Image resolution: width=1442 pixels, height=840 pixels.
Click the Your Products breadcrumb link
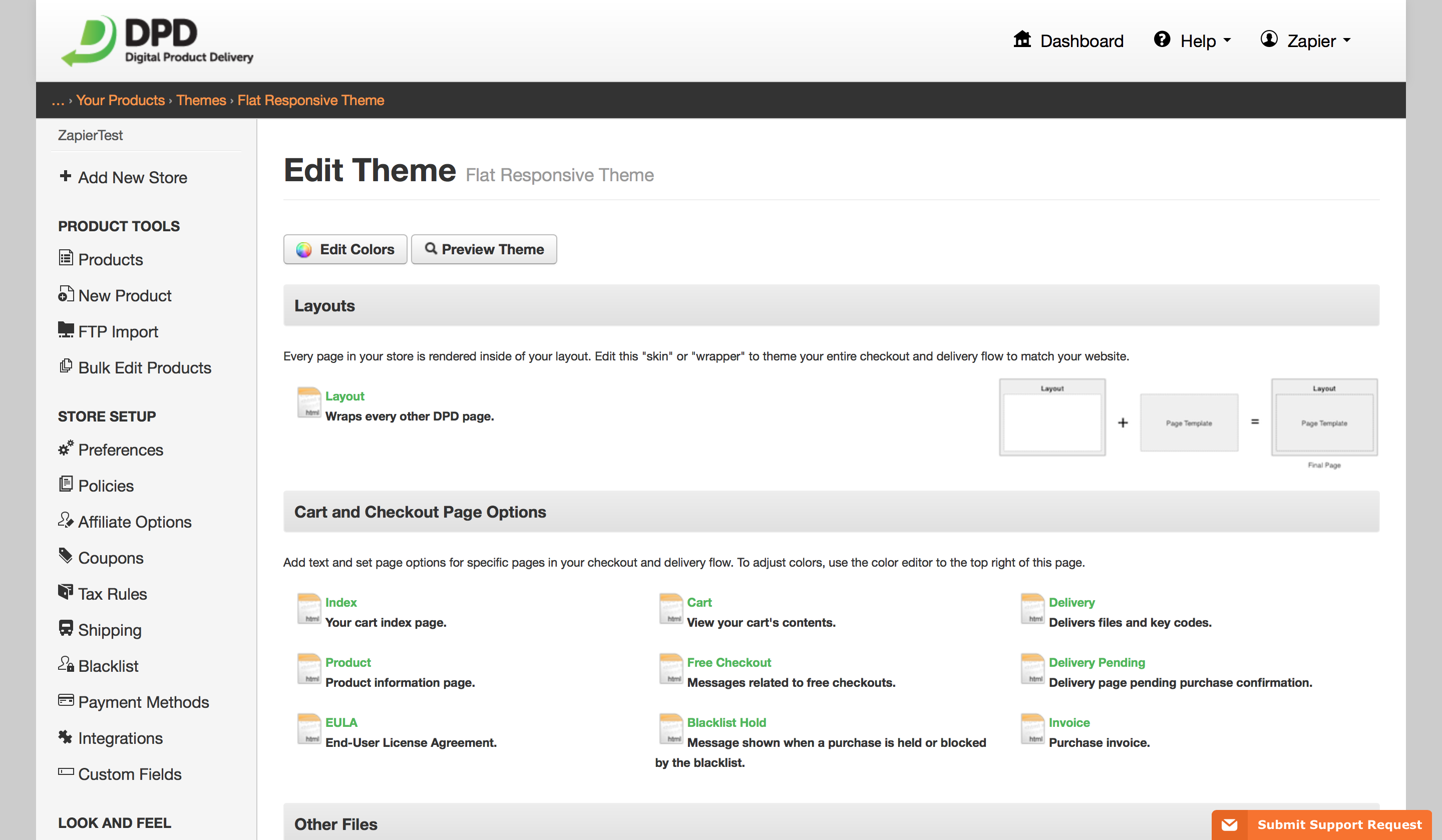(x=120, y=100)
